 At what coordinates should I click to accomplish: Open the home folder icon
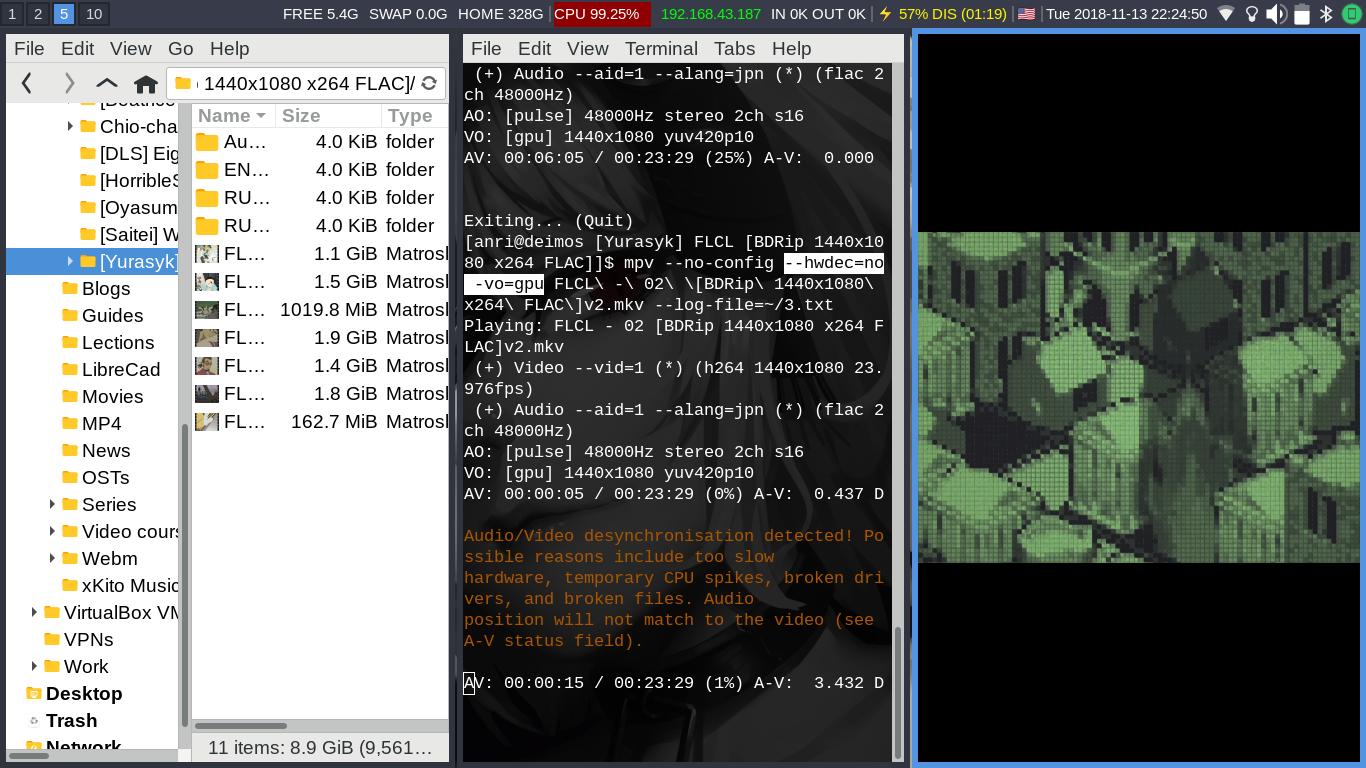[x=146, y=83]
